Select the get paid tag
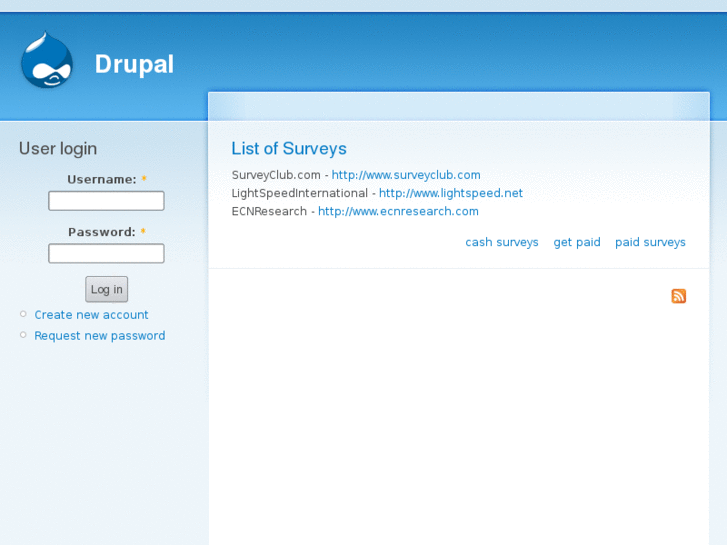Viewport: 727px width, 545px height. coord(577,242)
